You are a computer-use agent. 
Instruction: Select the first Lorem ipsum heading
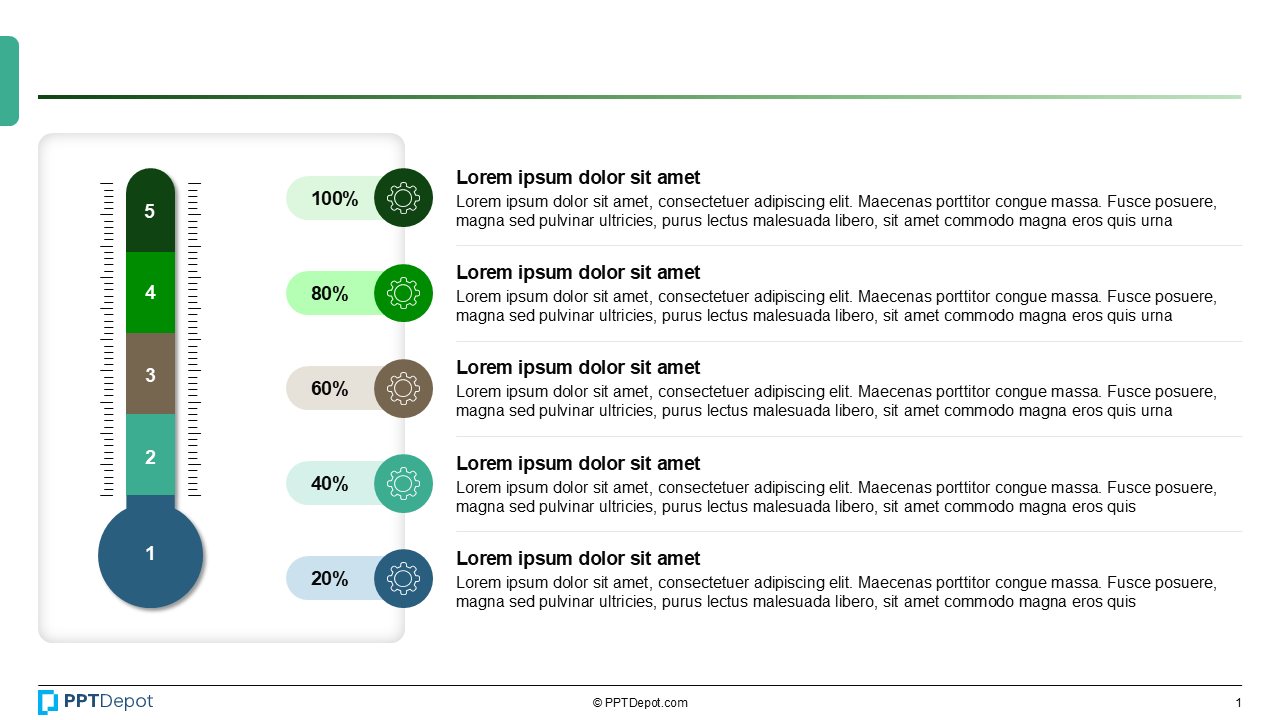(578, 178)
